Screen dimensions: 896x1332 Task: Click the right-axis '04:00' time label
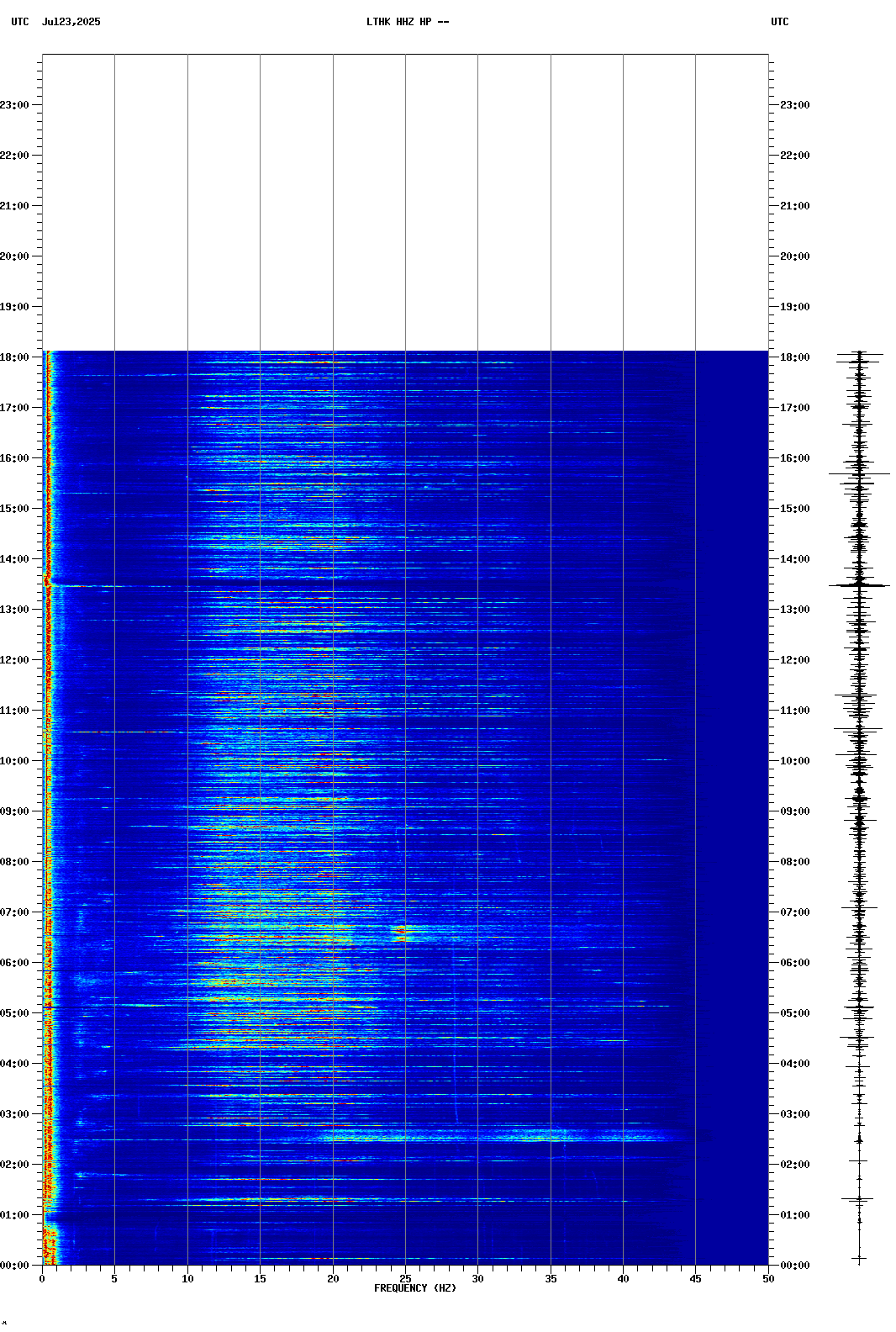pos(795,1064)
